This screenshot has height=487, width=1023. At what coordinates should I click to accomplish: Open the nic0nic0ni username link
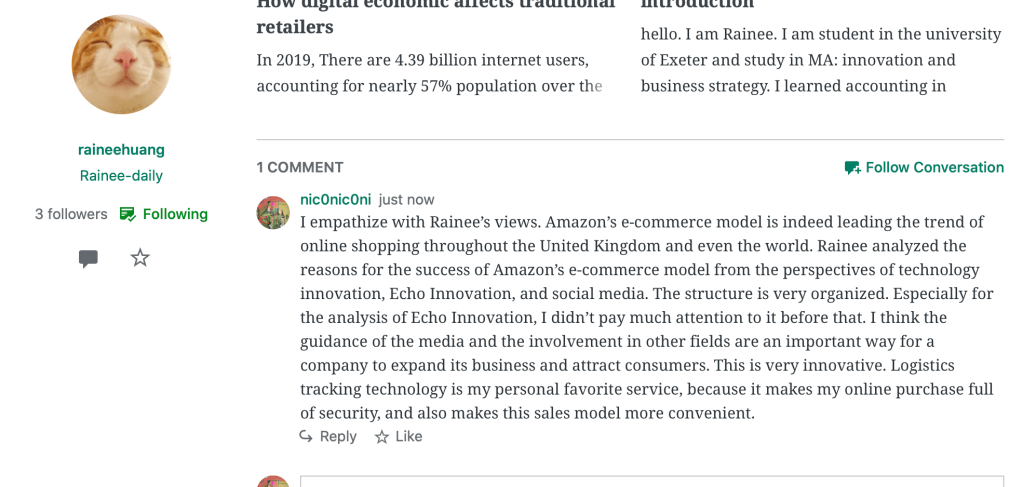point(335,200)
